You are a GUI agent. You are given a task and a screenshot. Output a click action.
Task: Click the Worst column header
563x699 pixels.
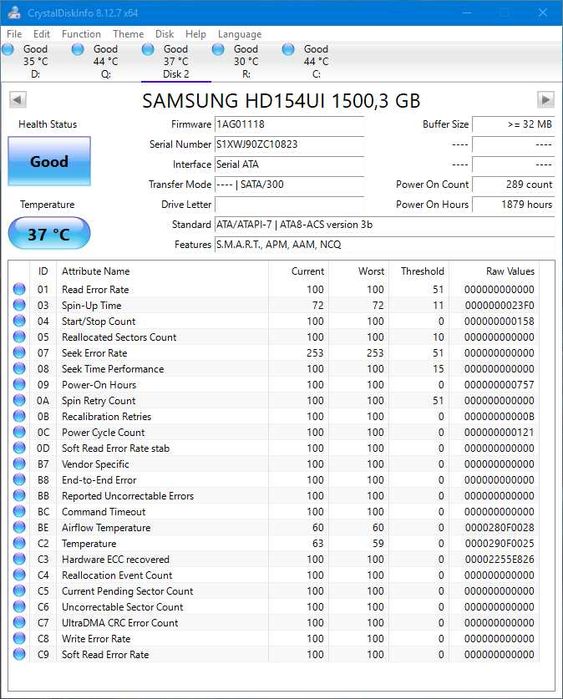[359, 271]
